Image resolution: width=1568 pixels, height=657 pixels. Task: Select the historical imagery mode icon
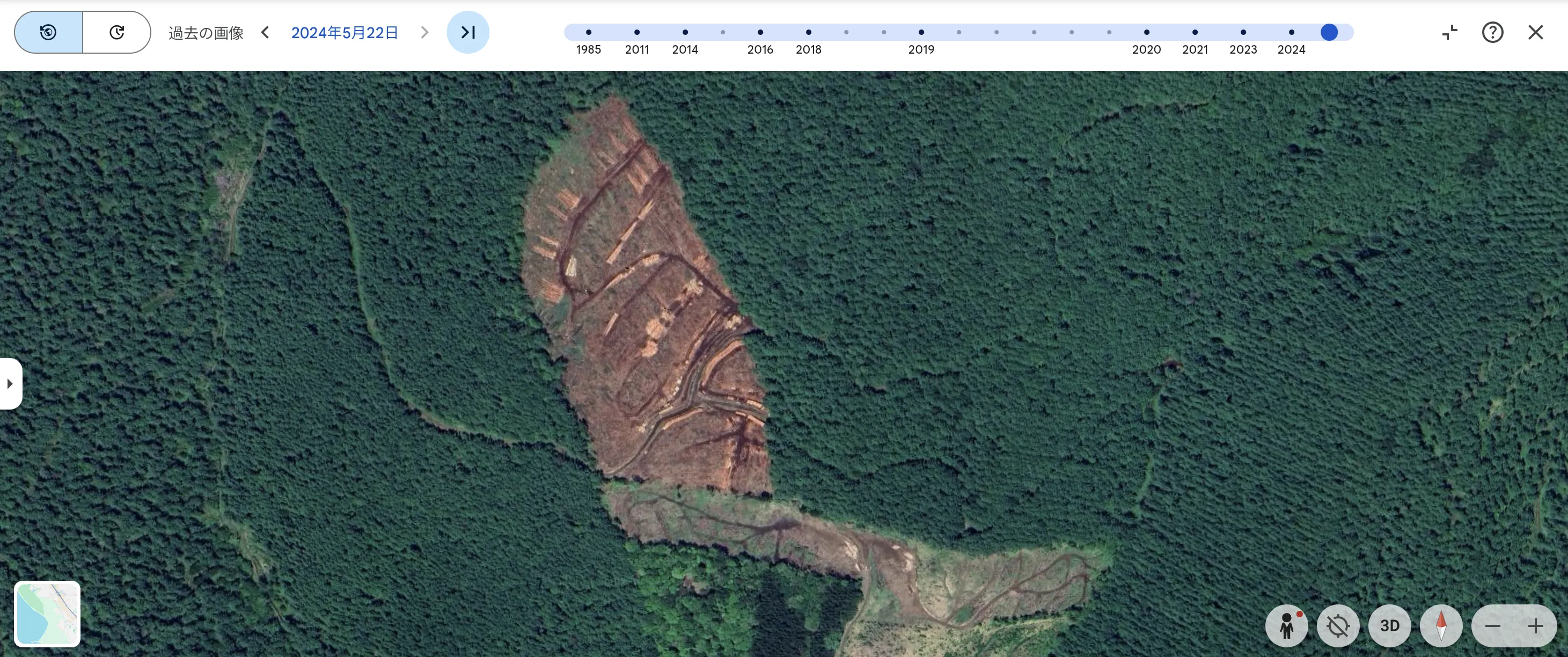coord(49,32)
